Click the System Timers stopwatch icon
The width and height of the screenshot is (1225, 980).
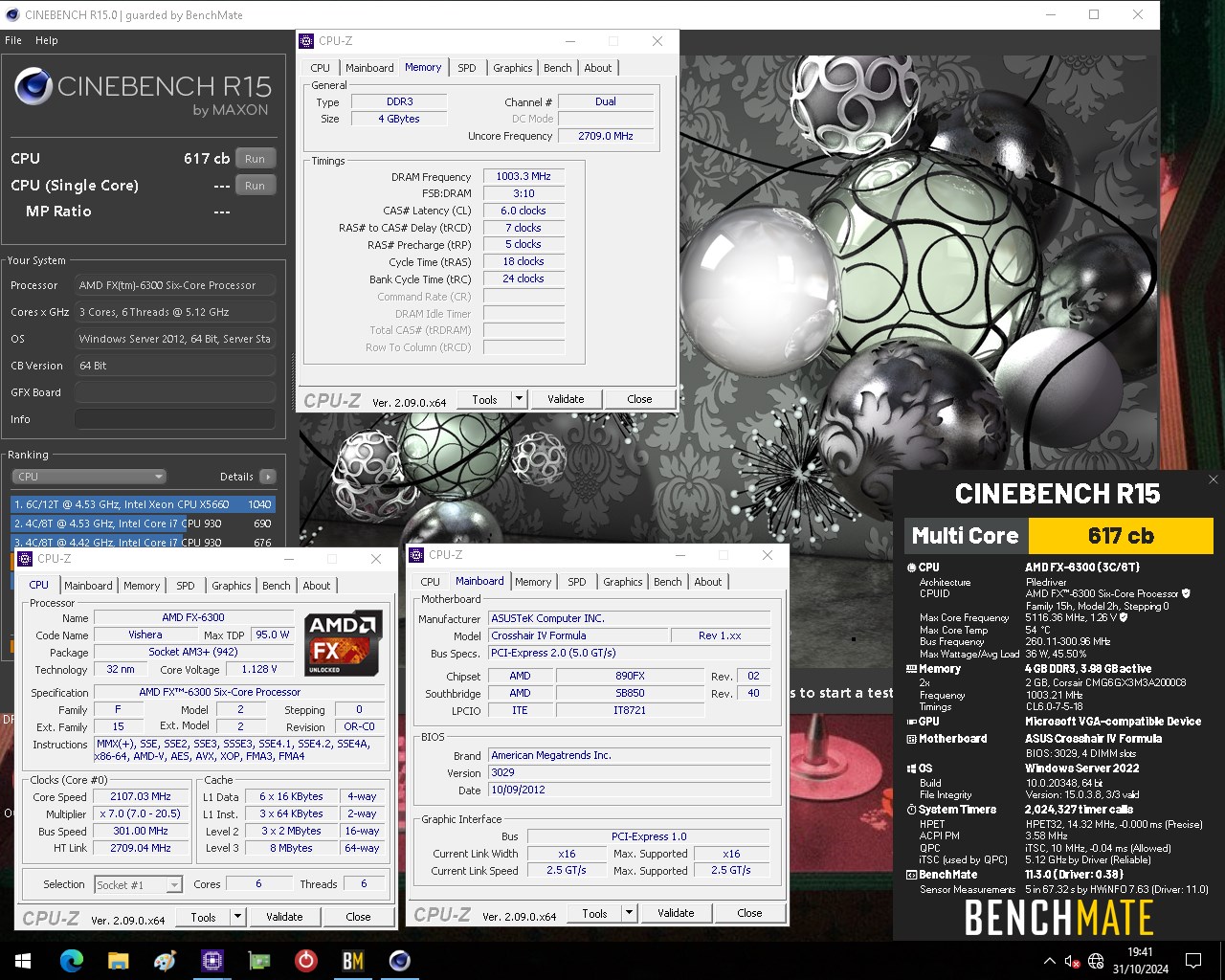click(x=911, y=810)
